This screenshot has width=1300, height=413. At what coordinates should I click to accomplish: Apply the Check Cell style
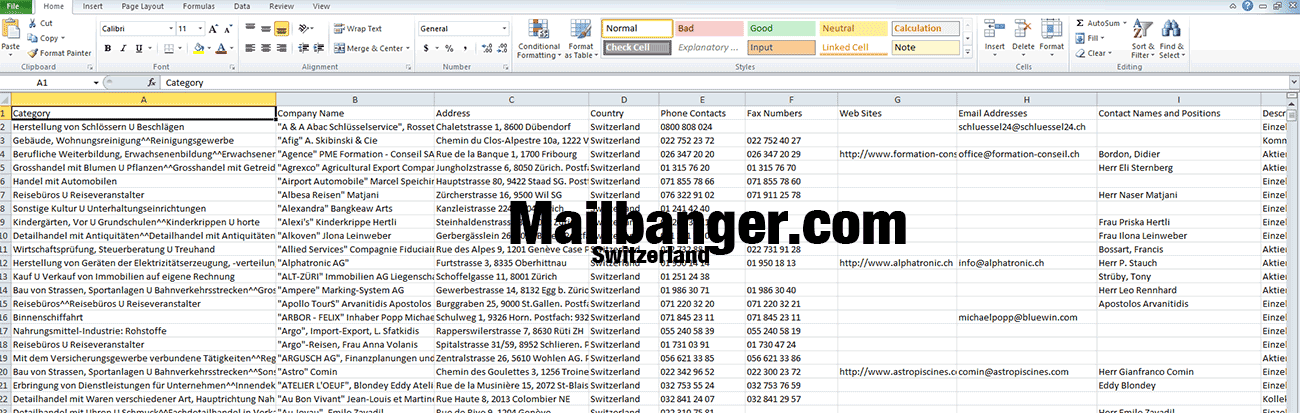tap(636, 47)
